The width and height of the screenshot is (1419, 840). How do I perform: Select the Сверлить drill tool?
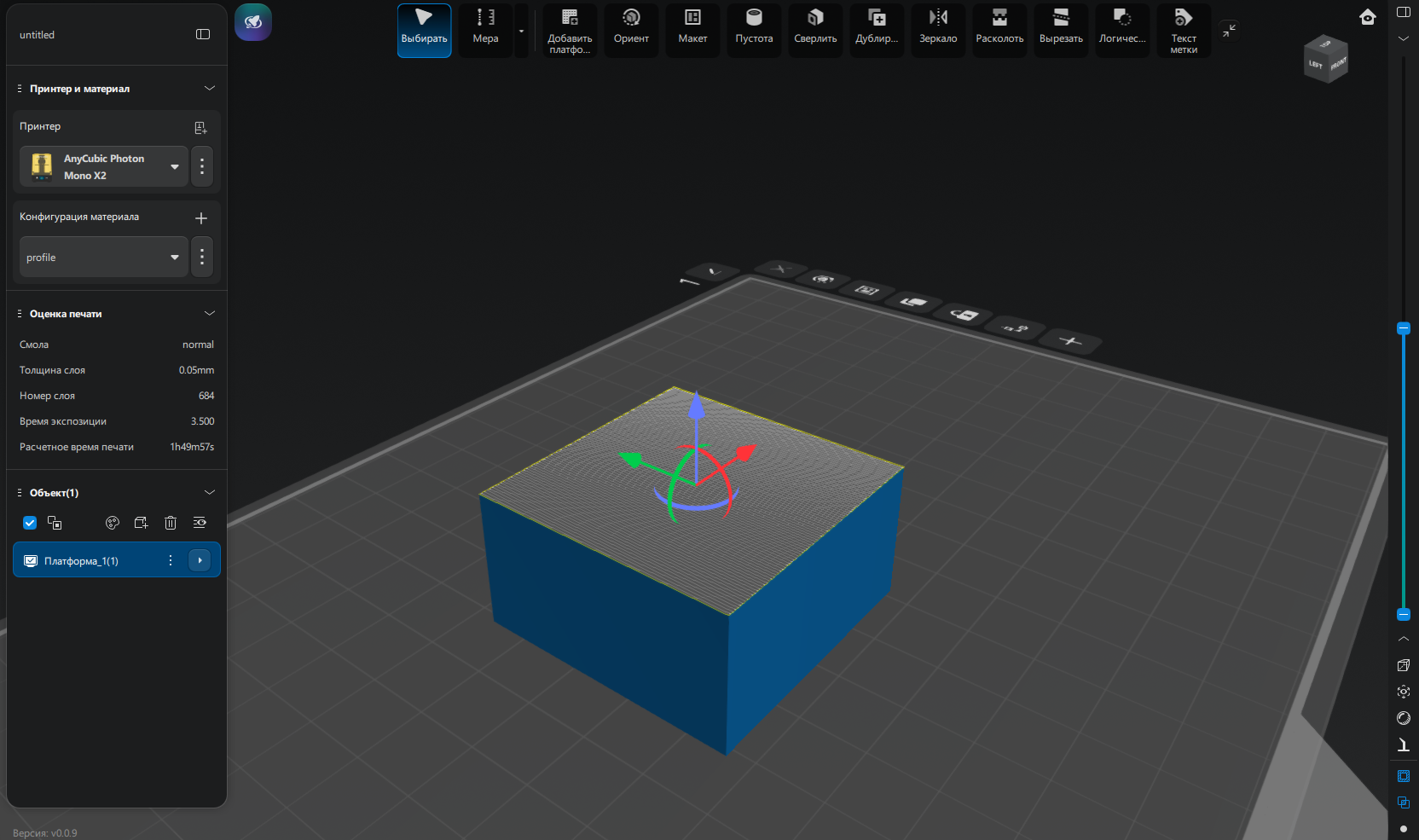pos(815,31)
